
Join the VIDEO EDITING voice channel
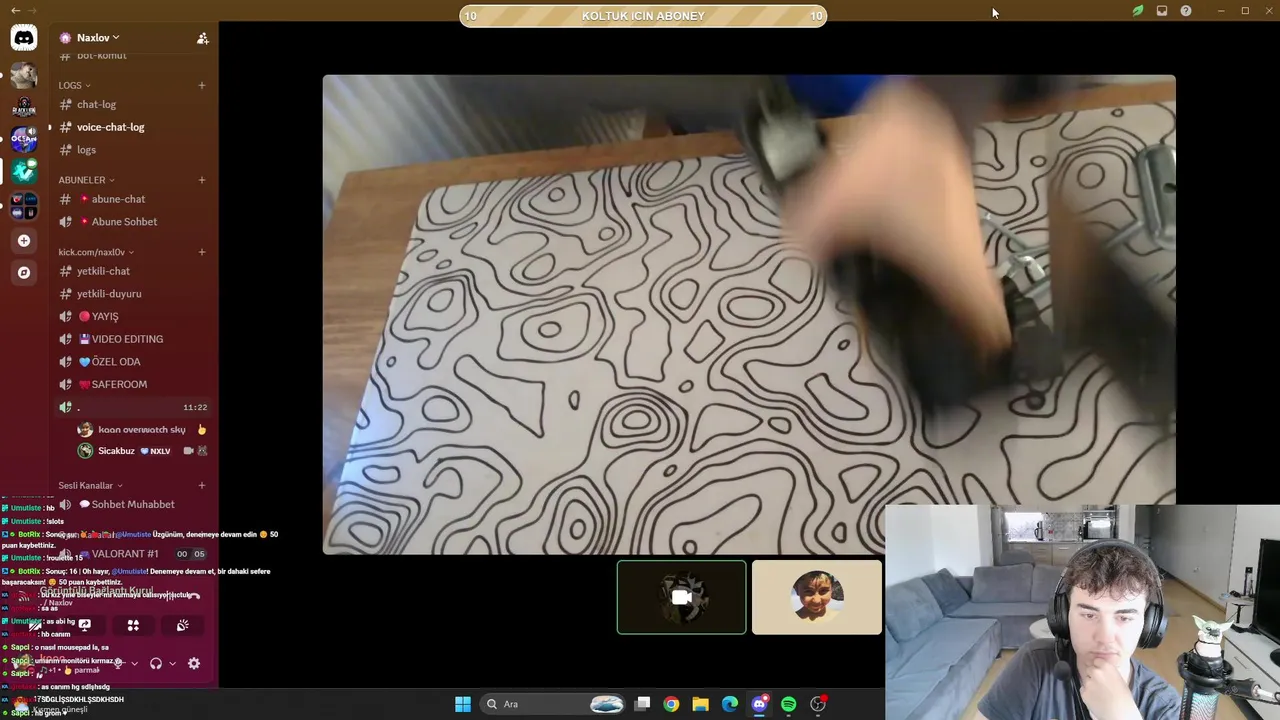click(132, 339)
